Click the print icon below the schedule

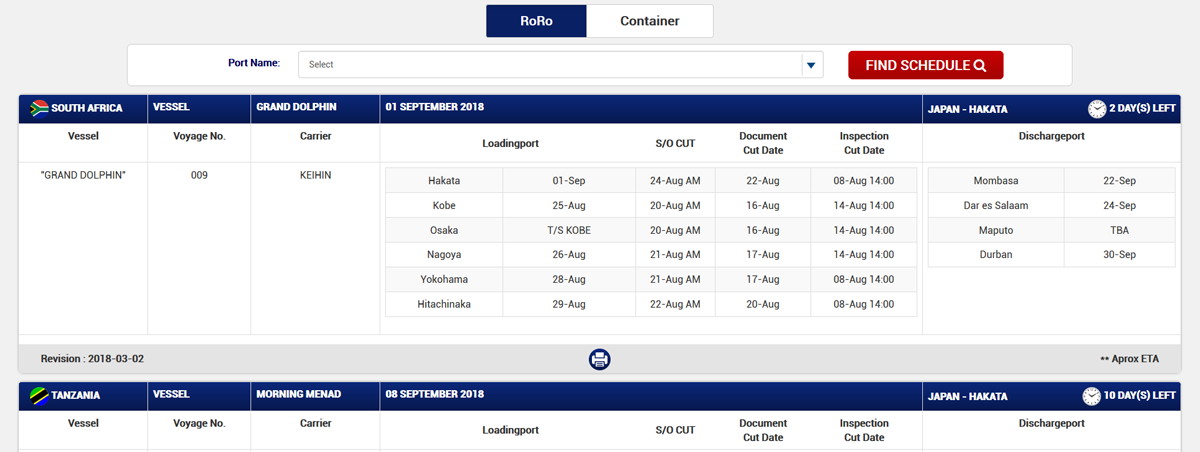click(x=599, y=359)
